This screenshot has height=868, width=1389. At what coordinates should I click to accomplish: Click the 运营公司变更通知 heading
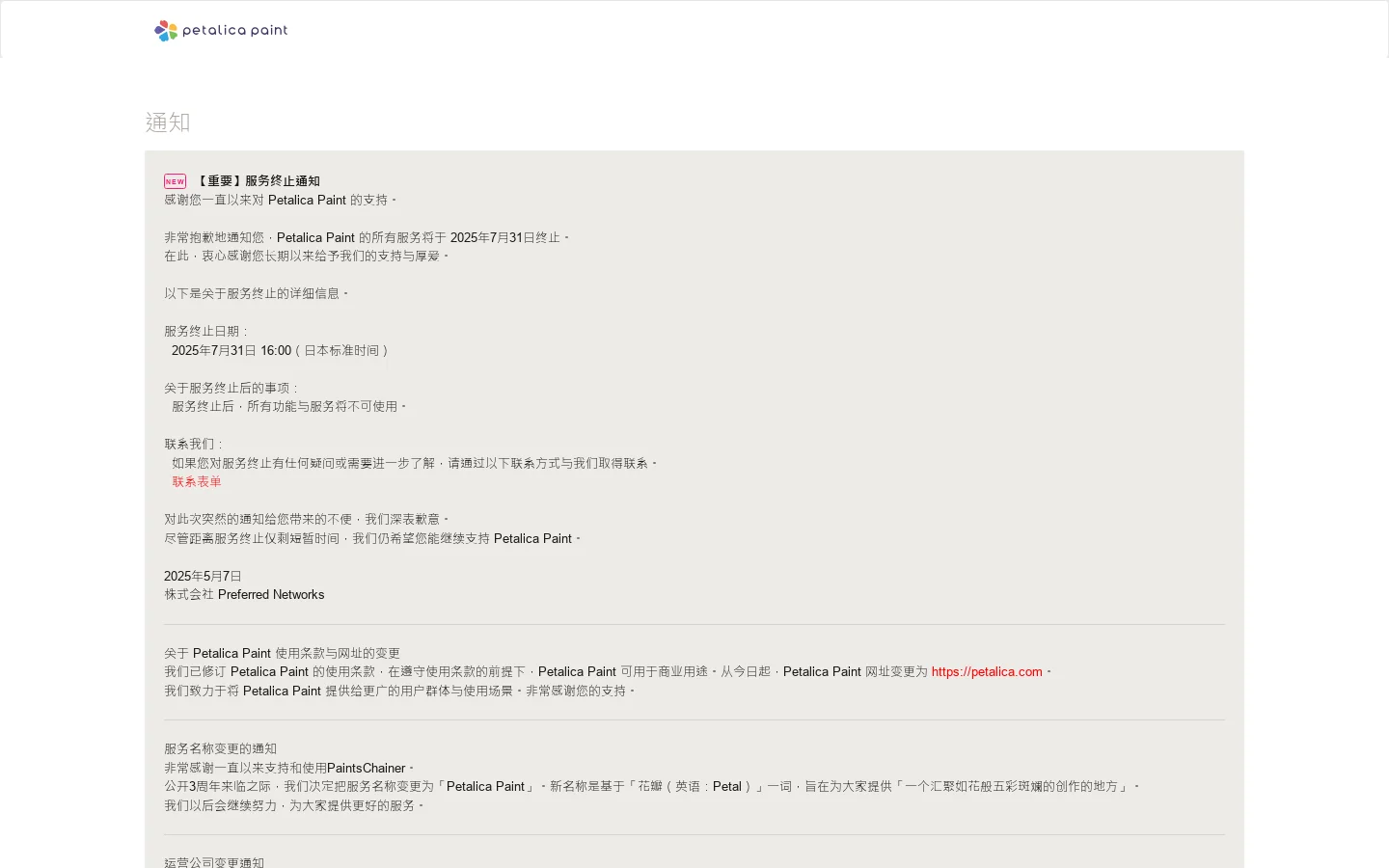coord(214,861)
